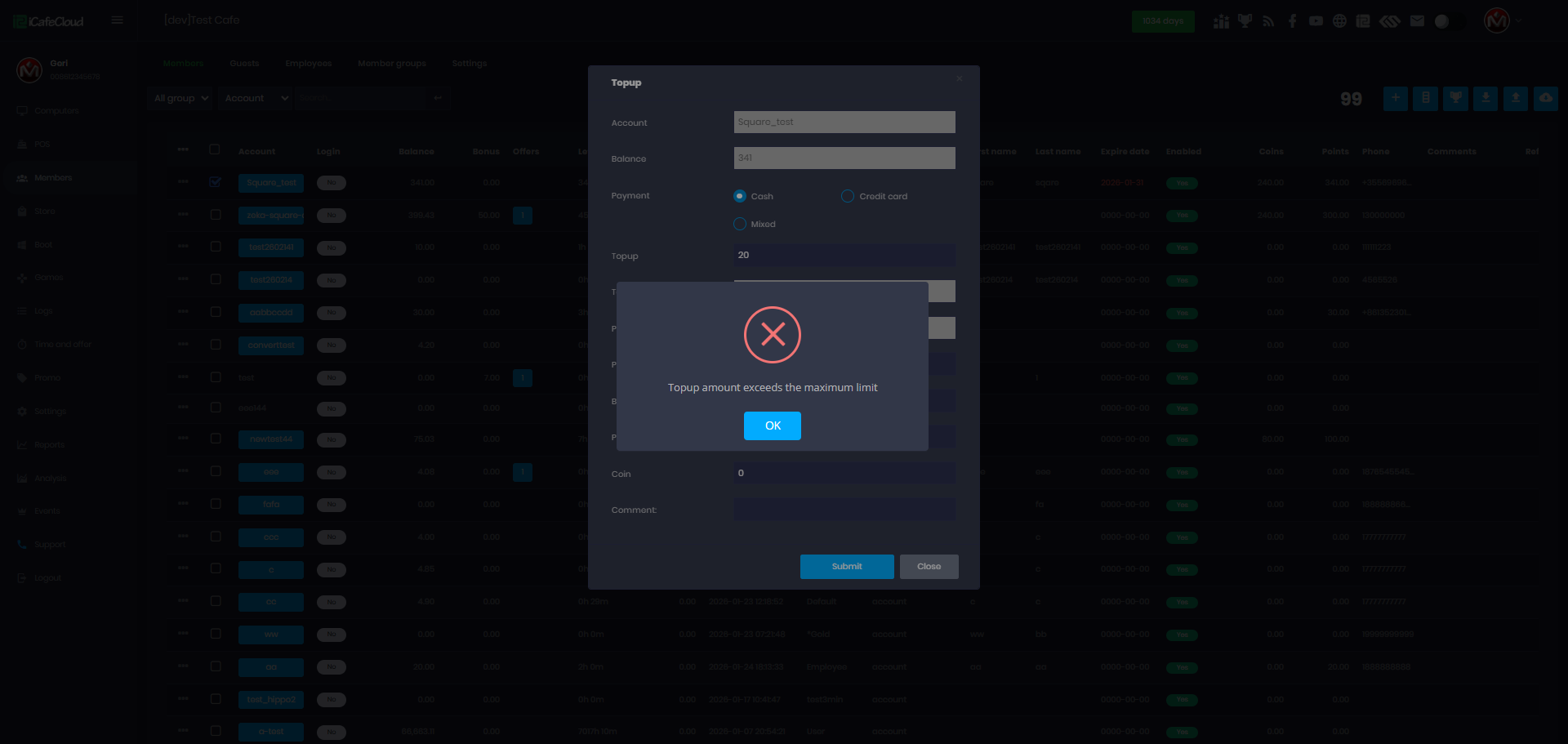Open the user avatar menu chevron
This screenshot has height=744, width=1568.
tap(1519, 21)
